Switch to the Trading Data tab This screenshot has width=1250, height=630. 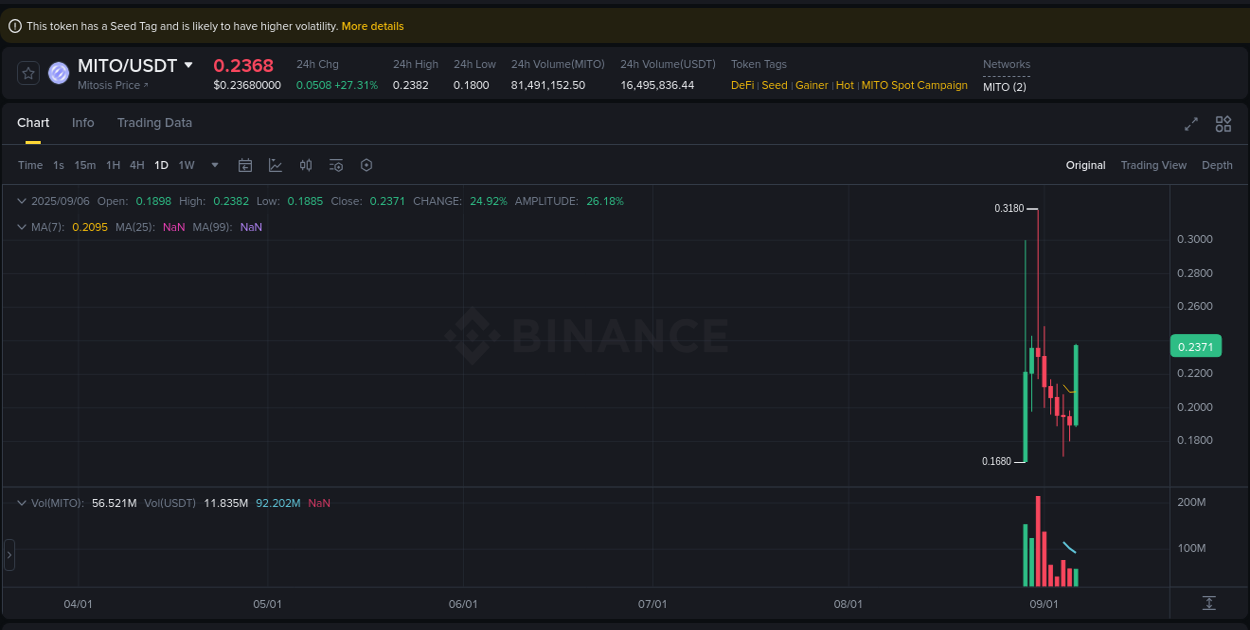click(x=154, y=122)
